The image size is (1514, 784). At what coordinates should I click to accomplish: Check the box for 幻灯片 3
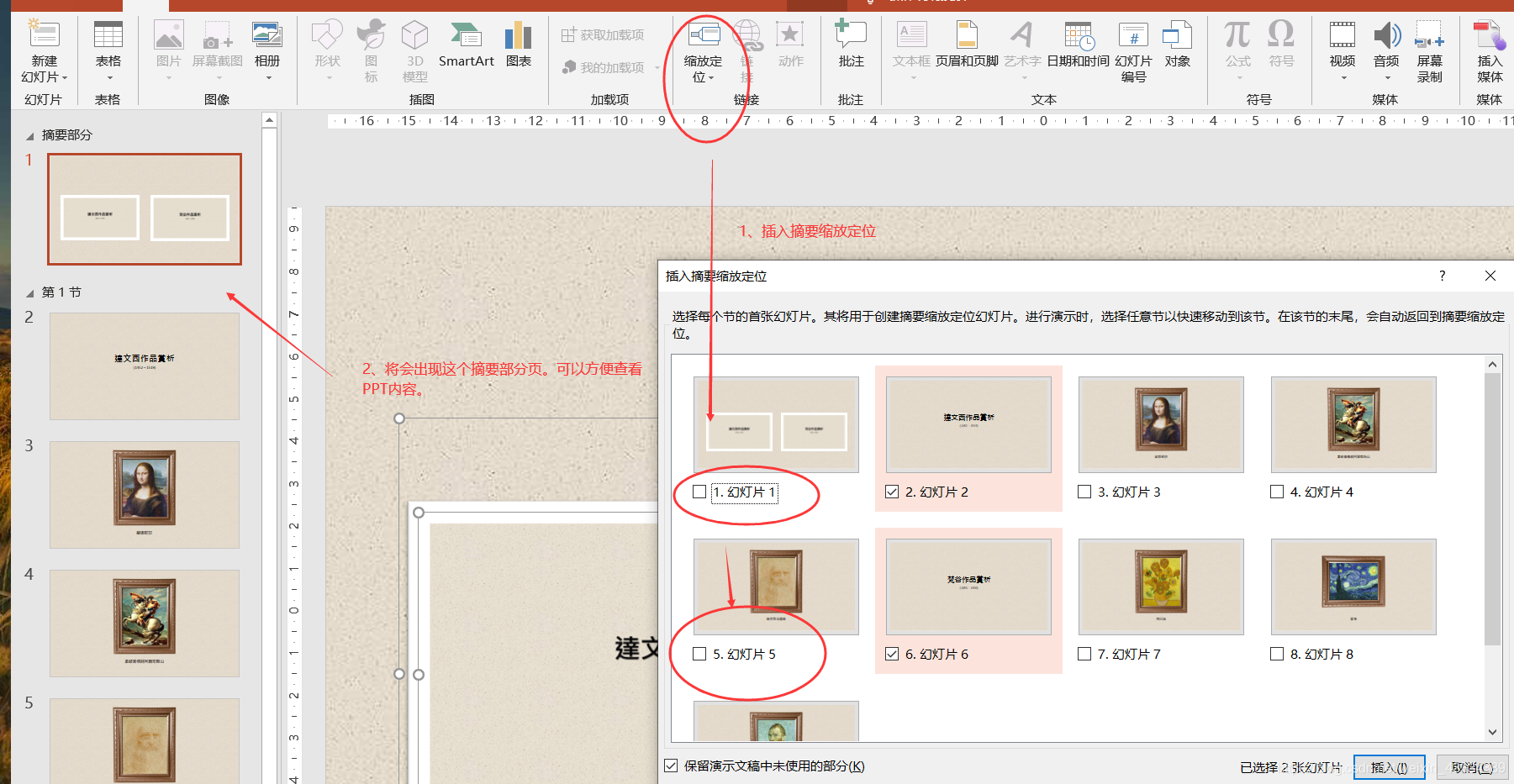pos(1084,492)
